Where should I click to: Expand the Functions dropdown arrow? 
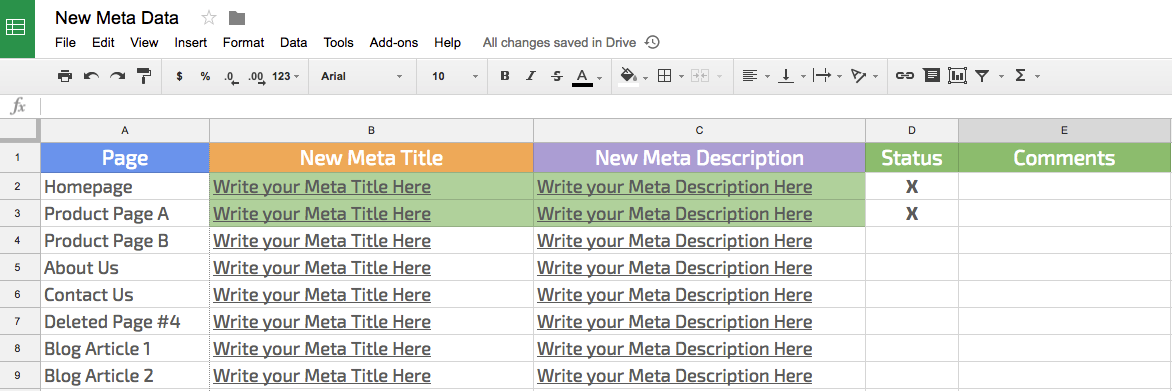(1037, 77)
